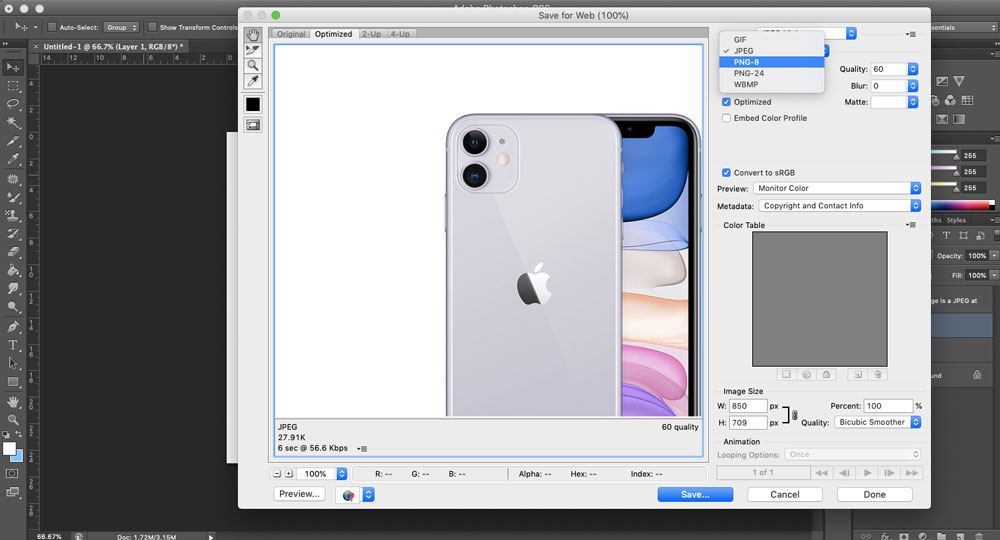Enable the Auto-Select checkbox
1000x540 pixels.
[x=52, y=27]
